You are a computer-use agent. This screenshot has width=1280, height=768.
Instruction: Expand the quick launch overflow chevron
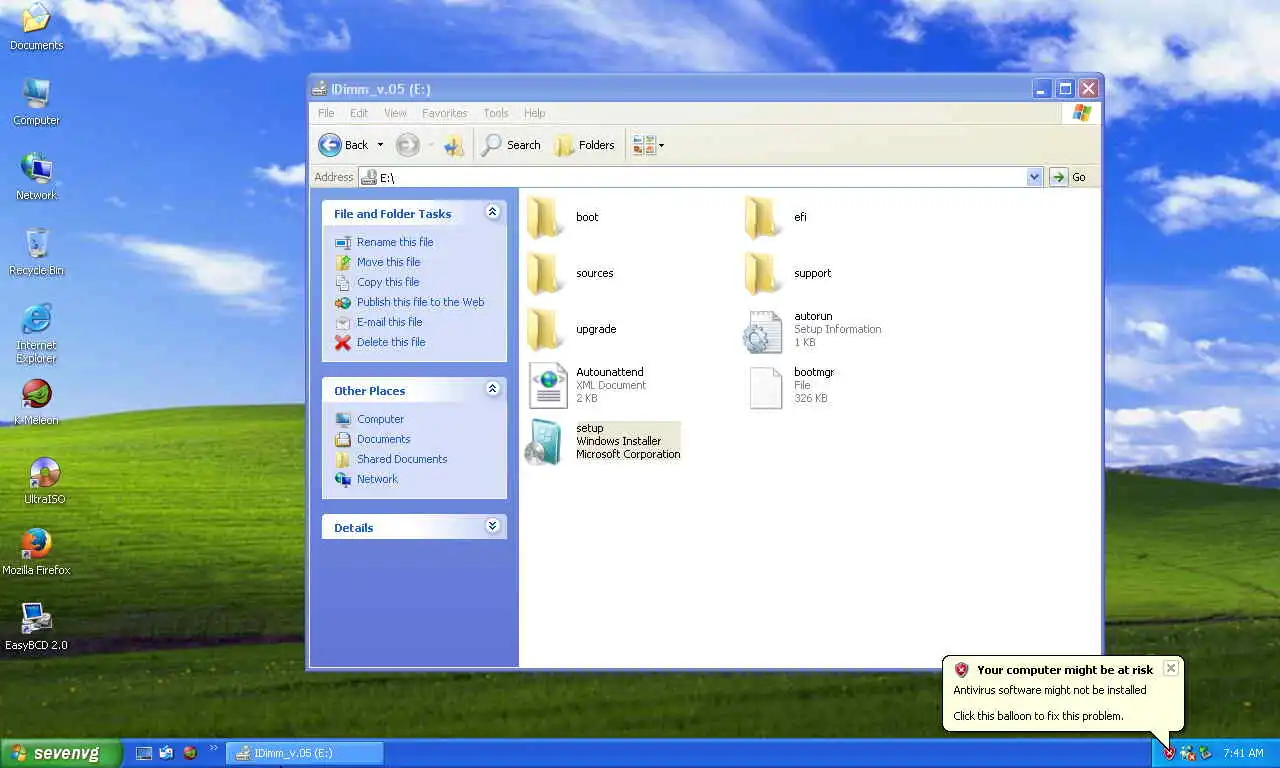213,748
